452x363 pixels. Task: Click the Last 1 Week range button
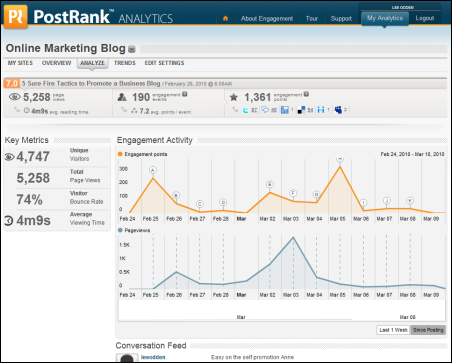click(393, 330)
